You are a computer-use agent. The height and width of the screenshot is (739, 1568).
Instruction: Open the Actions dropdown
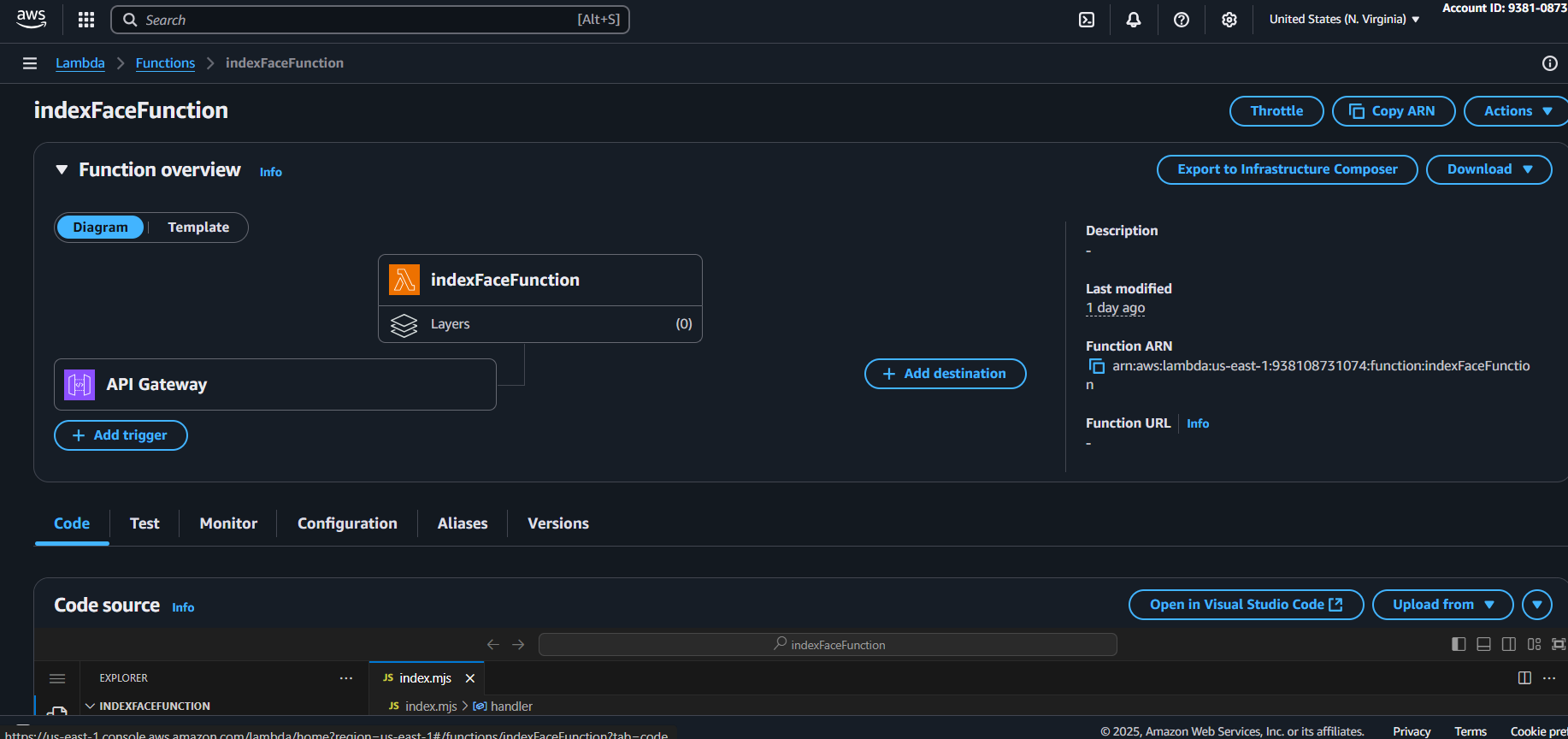coord(1518,111)
